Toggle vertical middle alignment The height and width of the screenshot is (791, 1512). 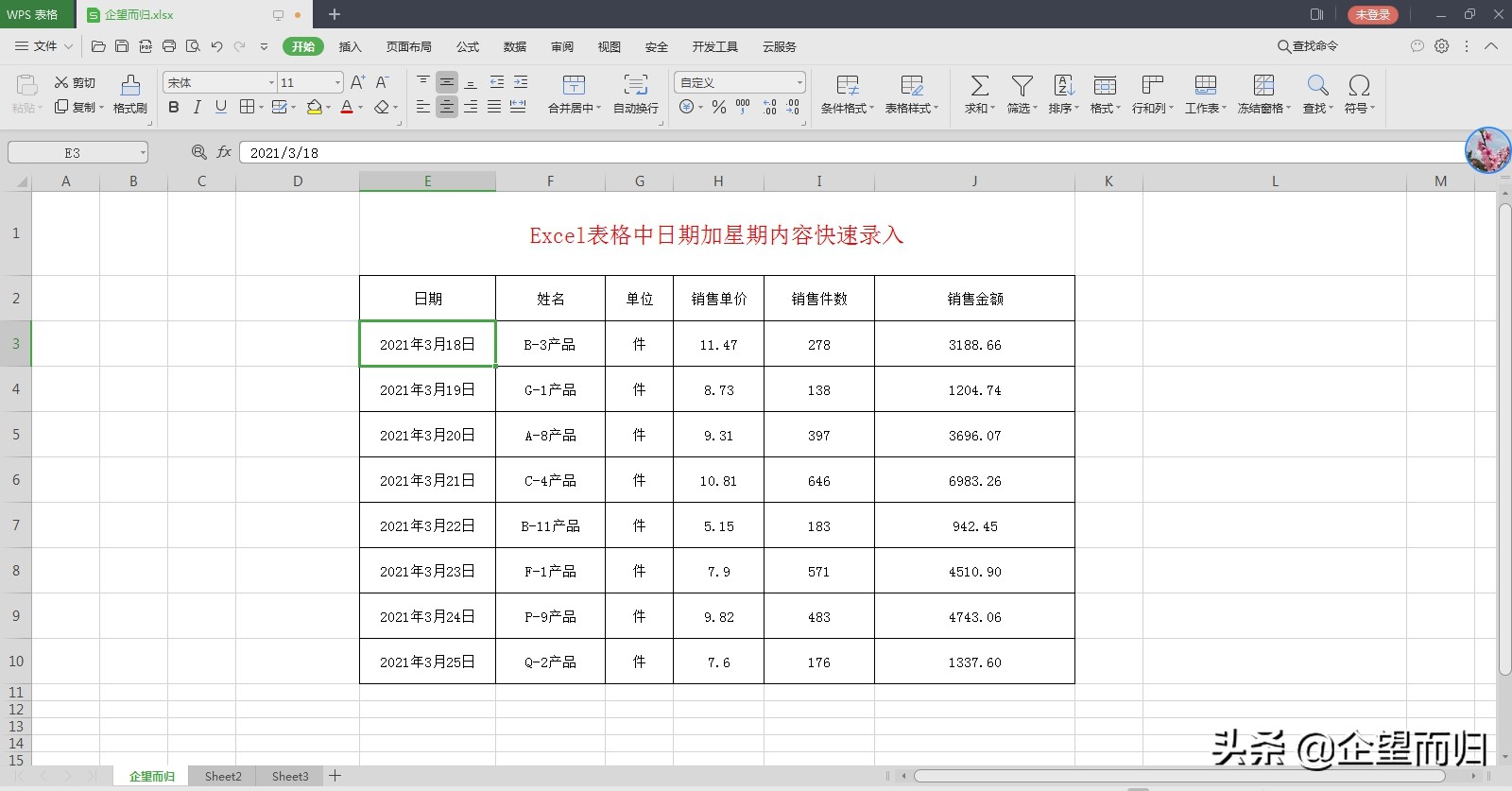[447, 82]
